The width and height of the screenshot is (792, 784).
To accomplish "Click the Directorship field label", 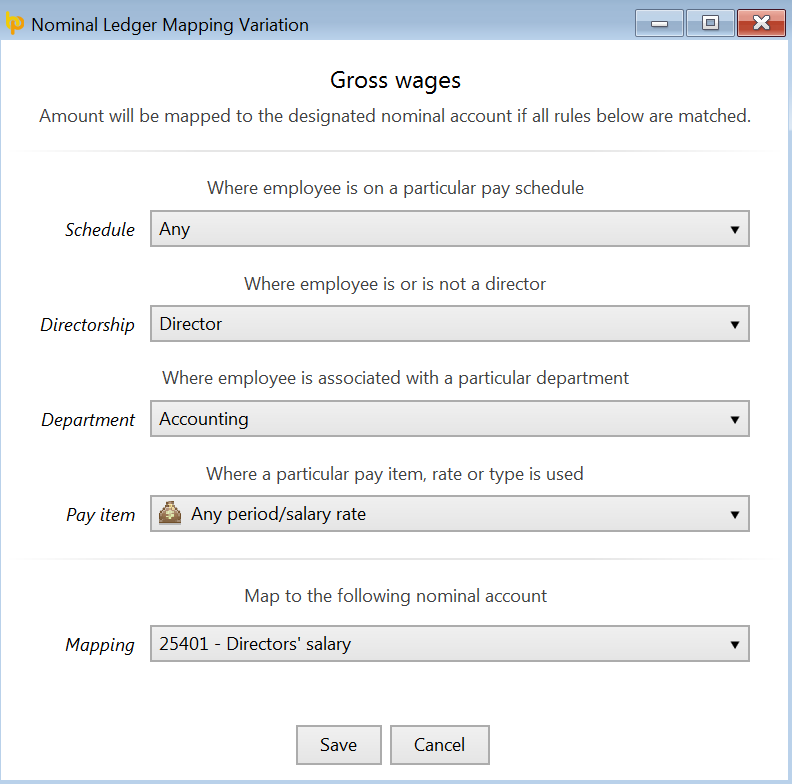I will tap(87, 325).
